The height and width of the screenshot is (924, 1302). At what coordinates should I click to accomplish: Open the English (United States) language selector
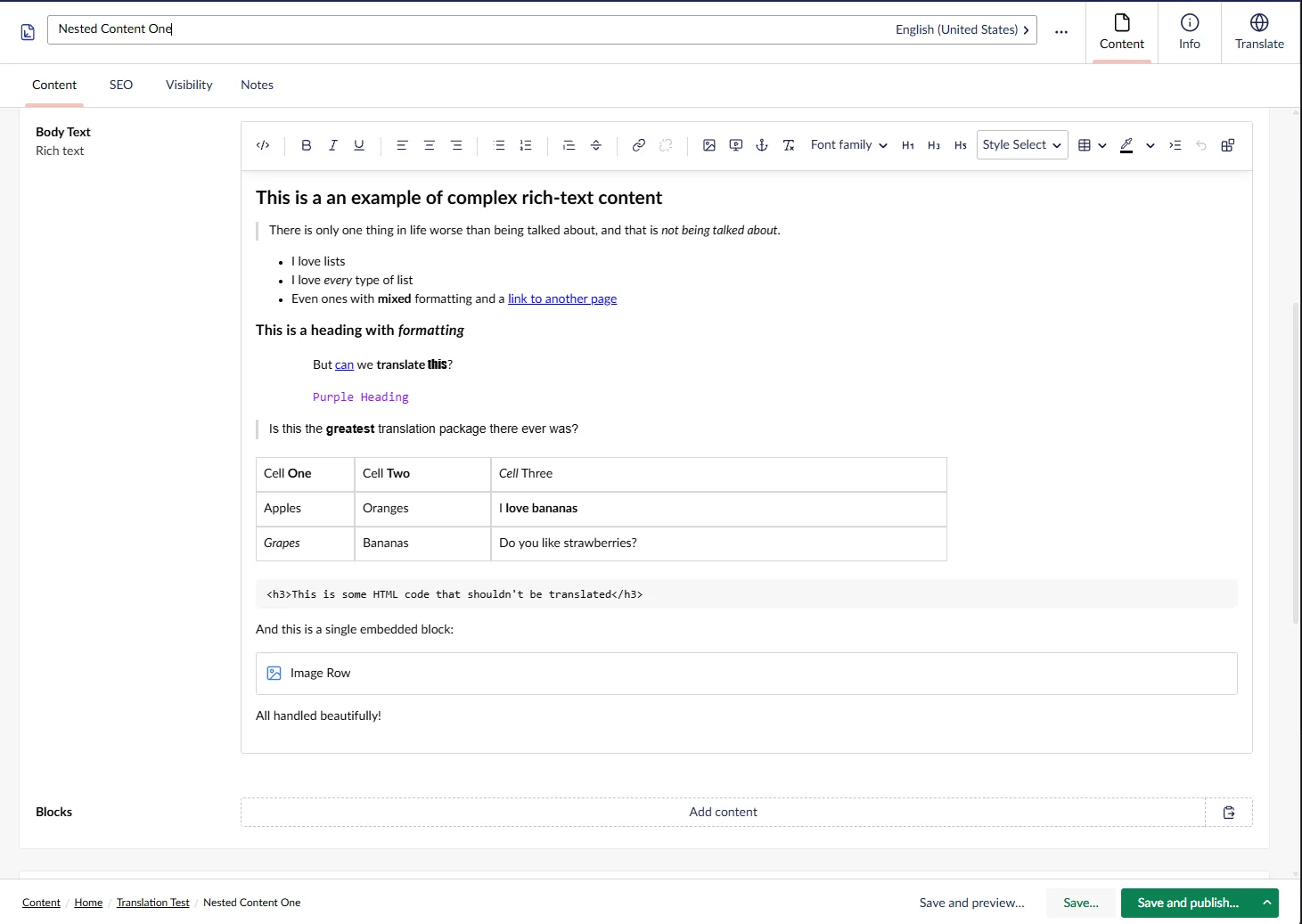coord(962,29)
